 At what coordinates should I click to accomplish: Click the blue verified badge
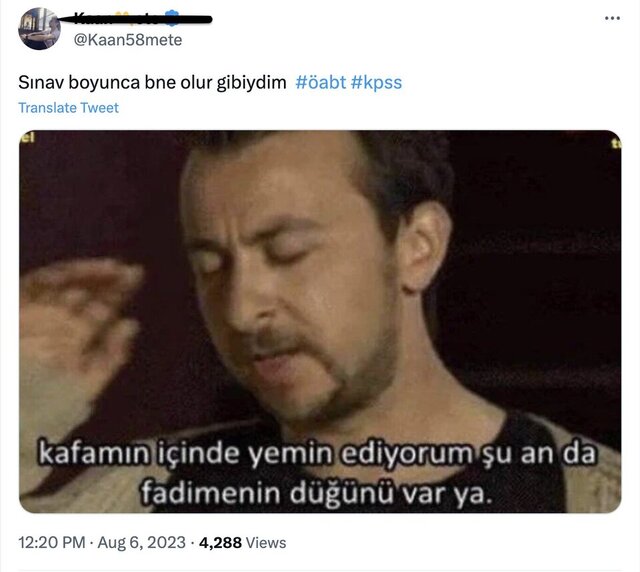pos(173,18)
